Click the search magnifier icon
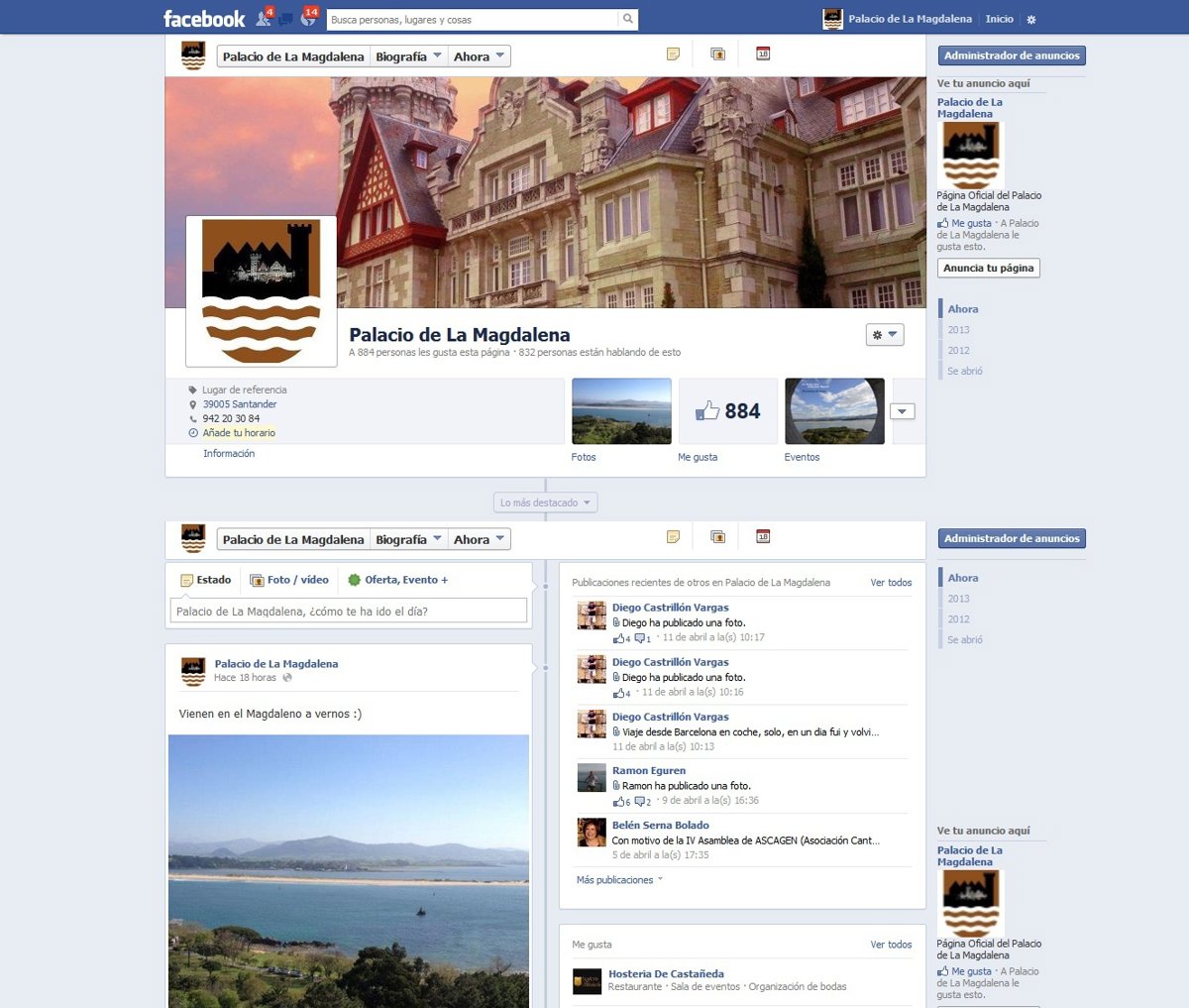 [x=627, y=19]
